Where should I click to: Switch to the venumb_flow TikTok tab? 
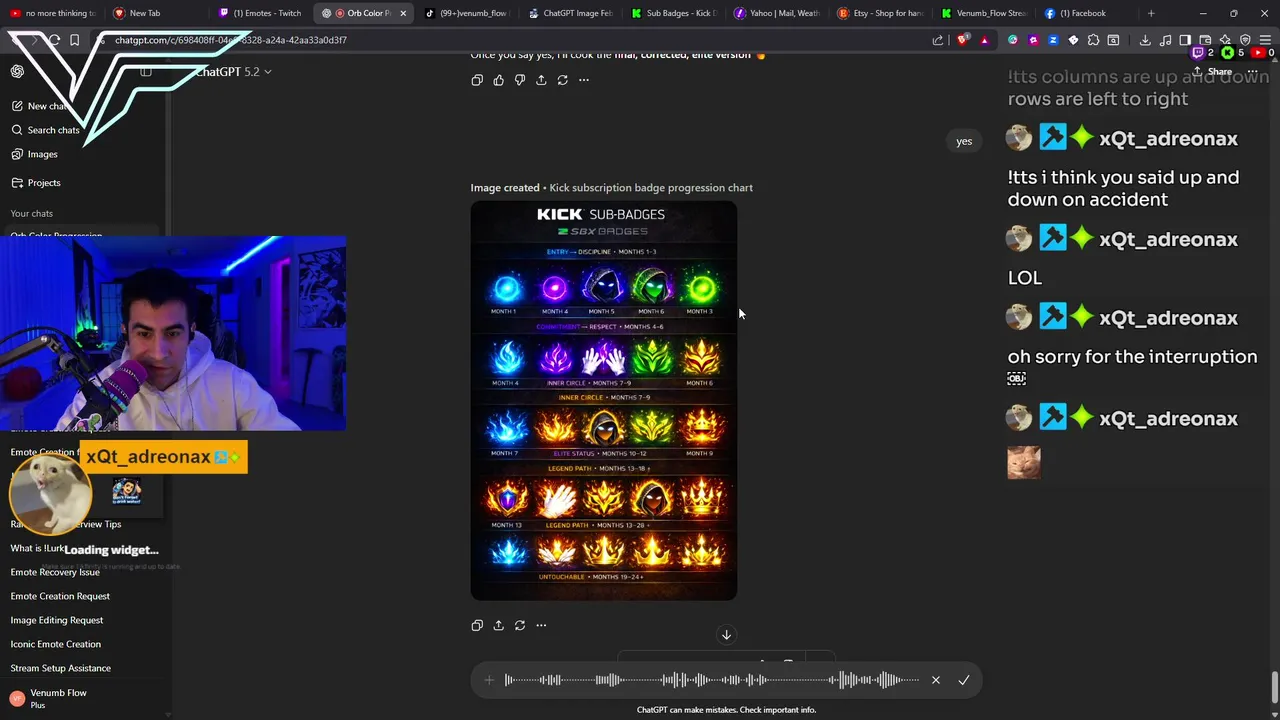[x=467, y=13]
